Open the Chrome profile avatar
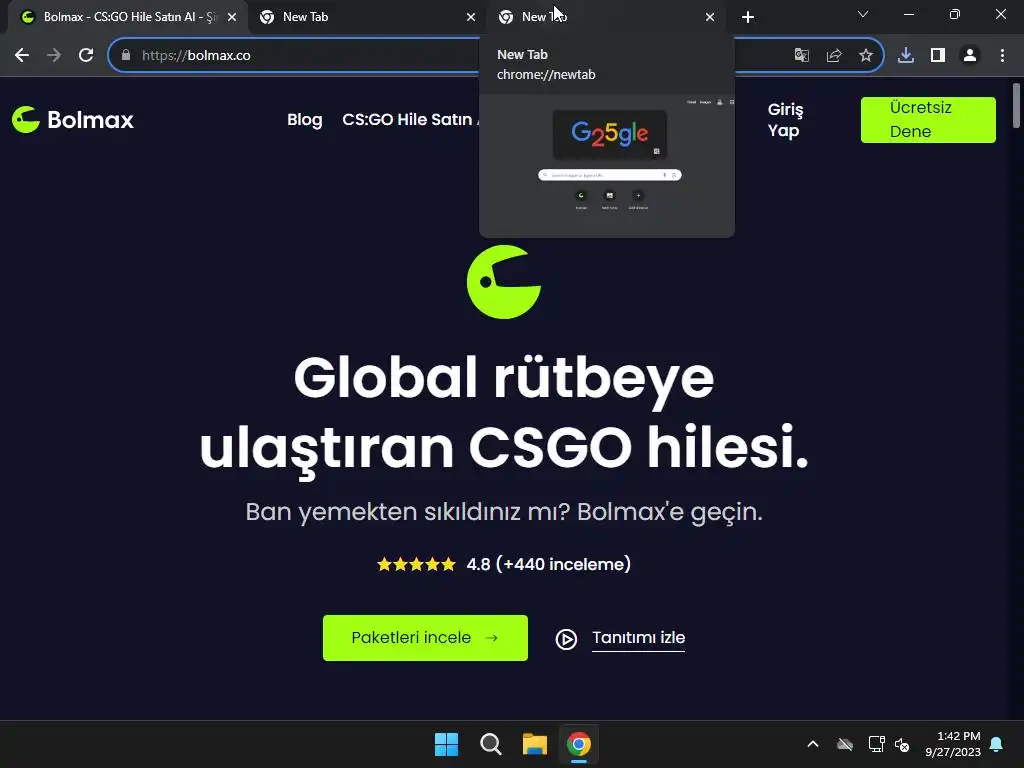The height and width of the screenshot is (768, 1024). (x=970, y=56)
